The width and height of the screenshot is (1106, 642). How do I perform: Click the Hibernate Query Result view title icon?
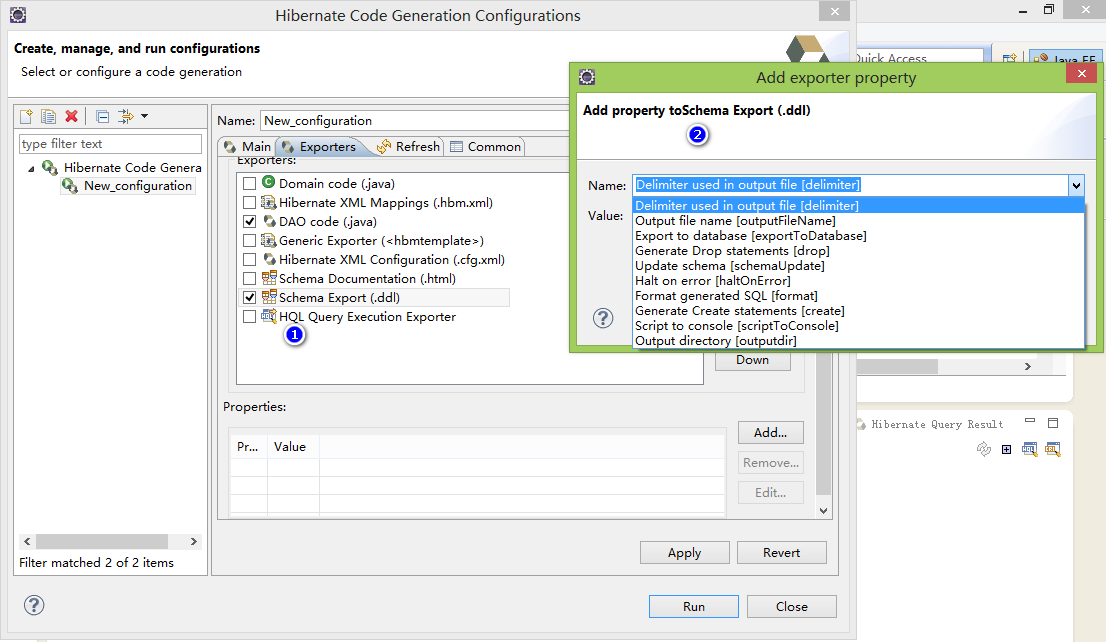coord(861,424)
